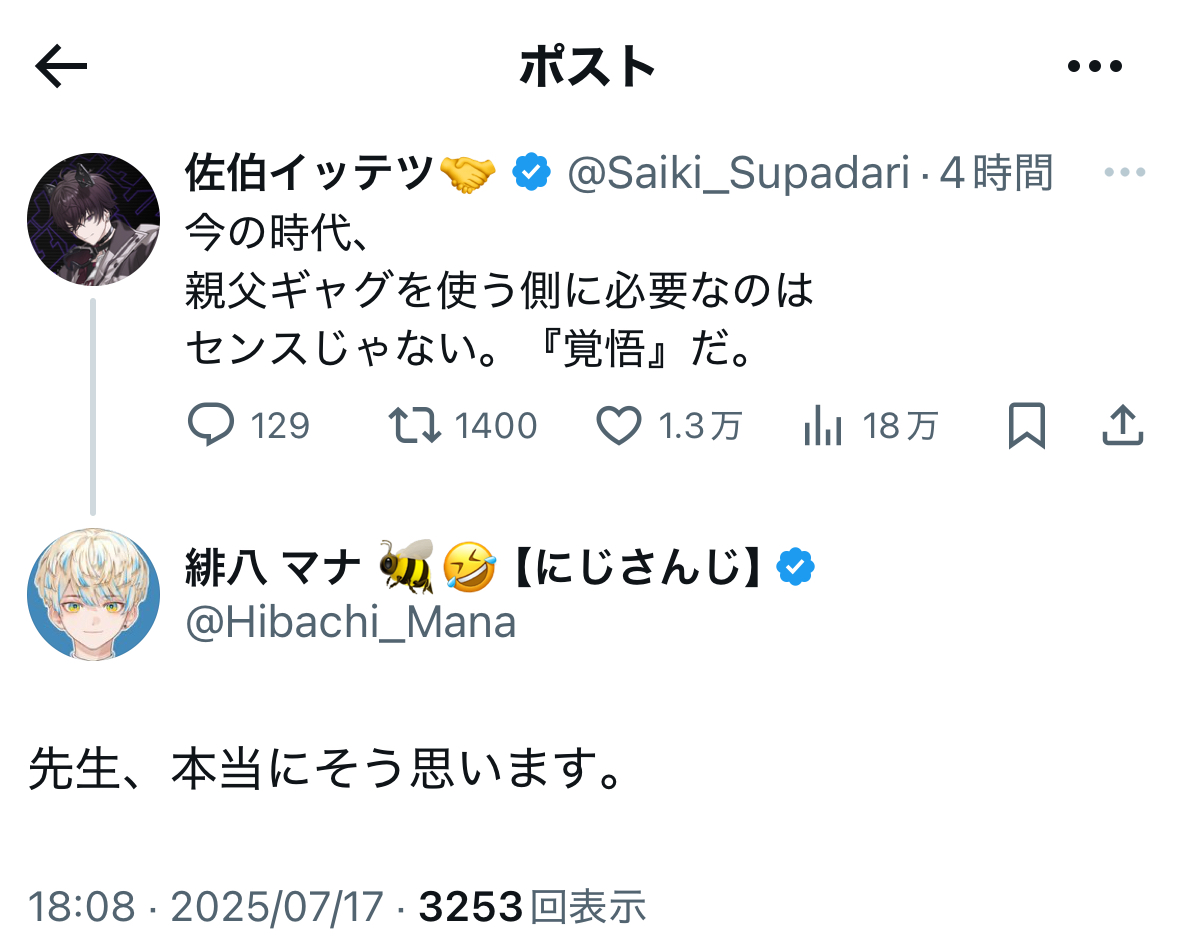Screen dimensions: 1179x944
Task: Open 佐伯イッテツ's profile avatar
Action: (x=93, y=219)
